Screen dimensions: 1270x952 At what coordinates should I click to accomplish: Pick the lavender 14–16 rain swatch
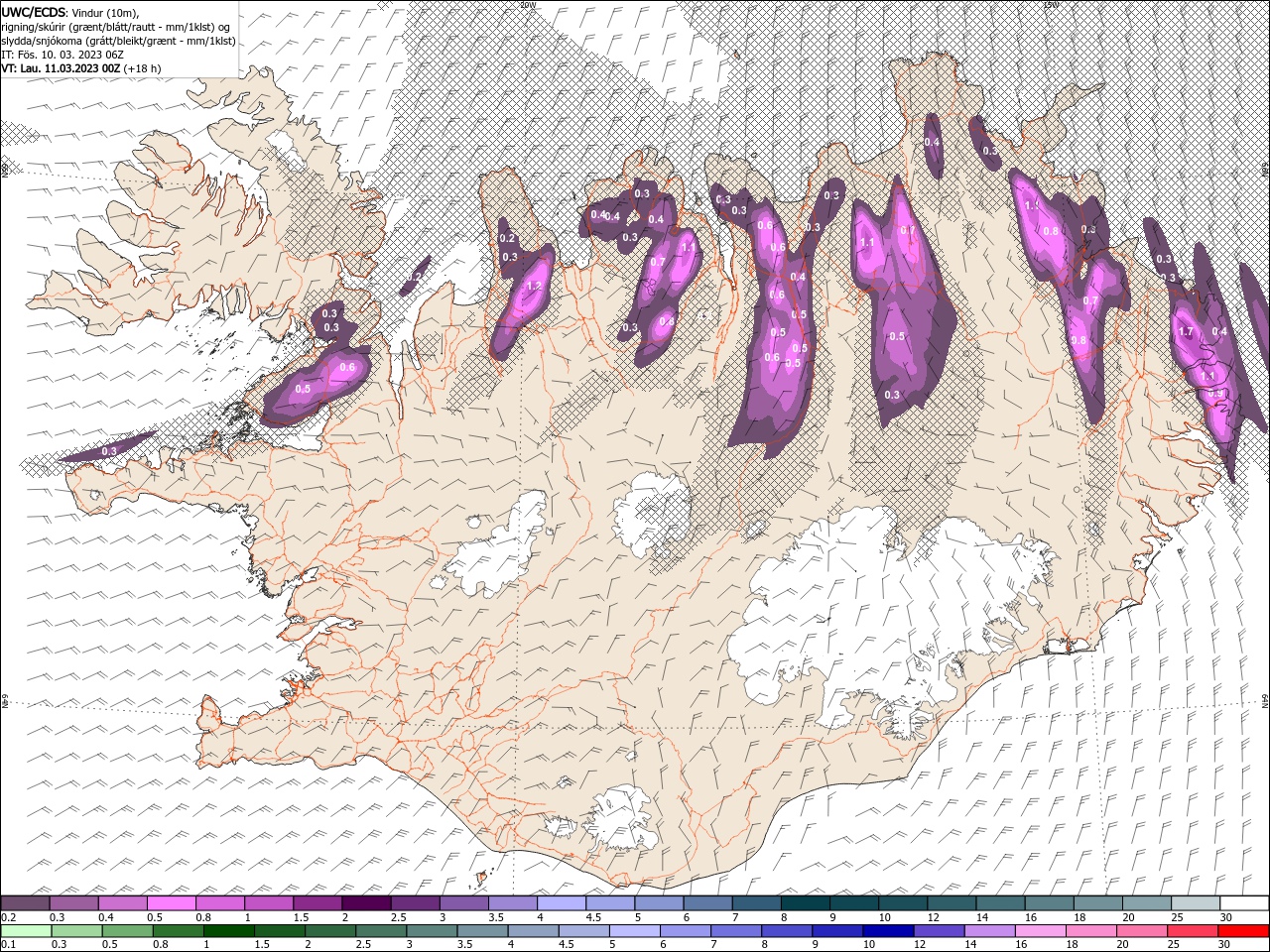pyautogui.click(x=988, y=931)
